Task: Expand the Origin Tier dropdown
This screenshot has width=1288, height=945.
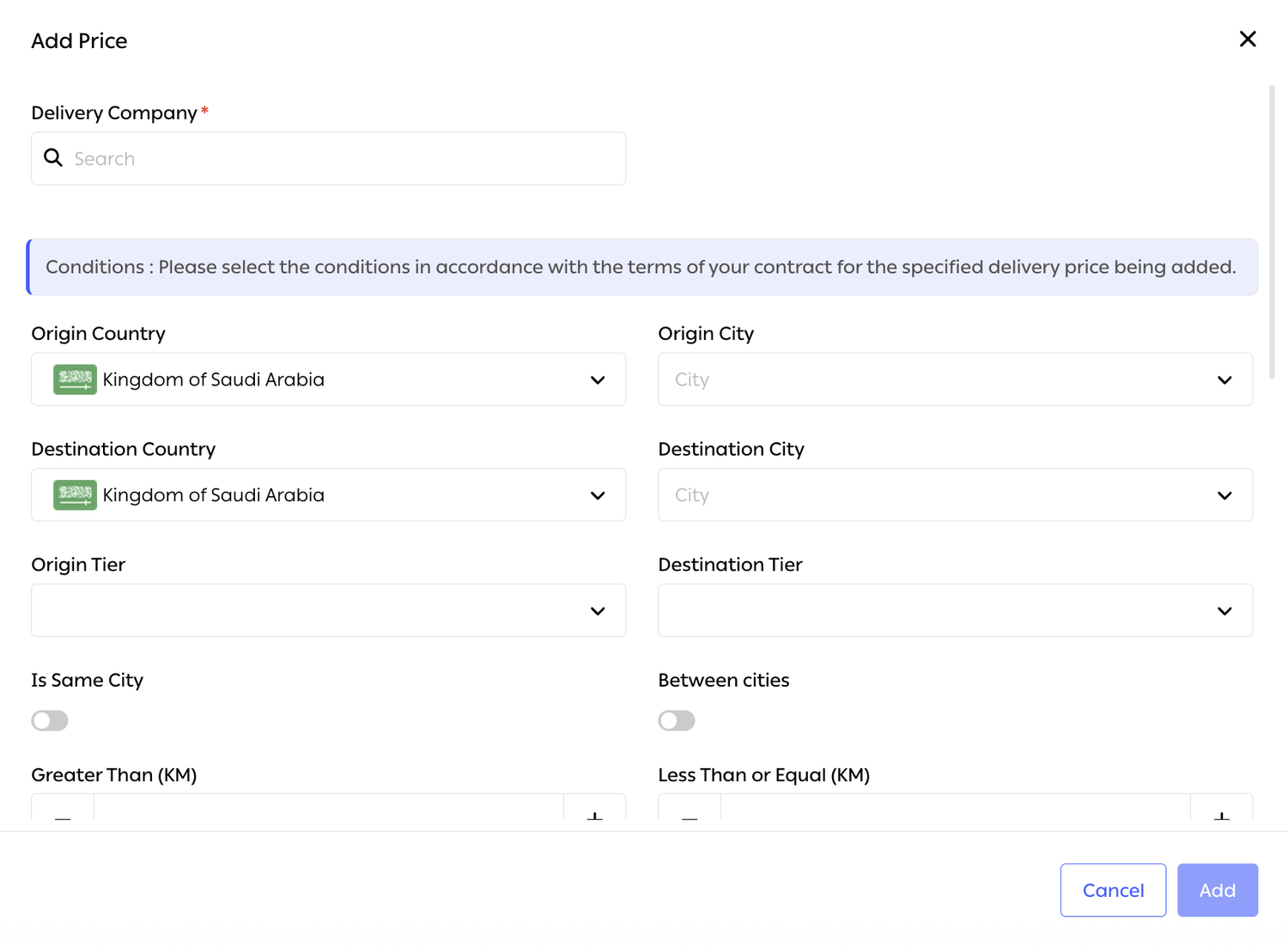Action: tap(328, 610)
